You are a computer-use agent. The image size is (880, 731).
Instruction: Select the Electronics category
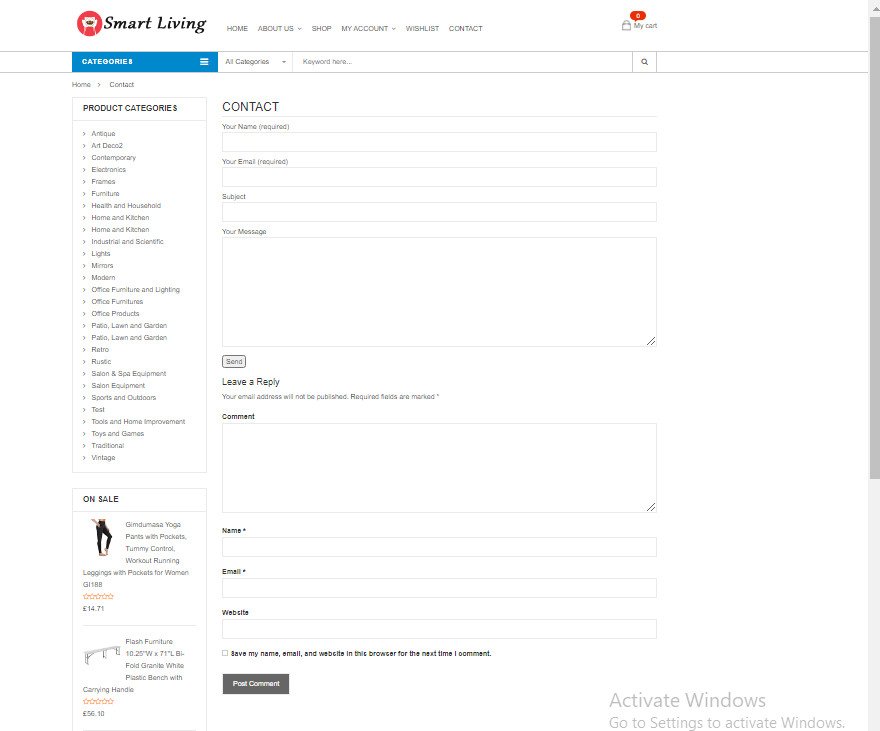coord(108,170)
